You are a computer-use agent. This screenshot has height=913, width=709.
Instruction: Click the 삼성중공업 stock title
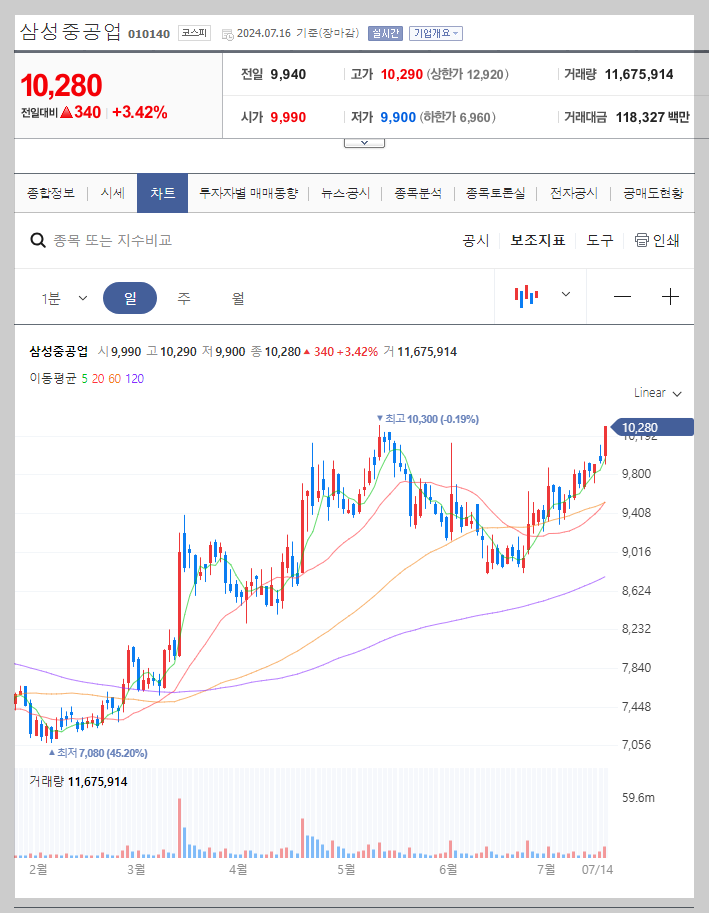(70, 31)
